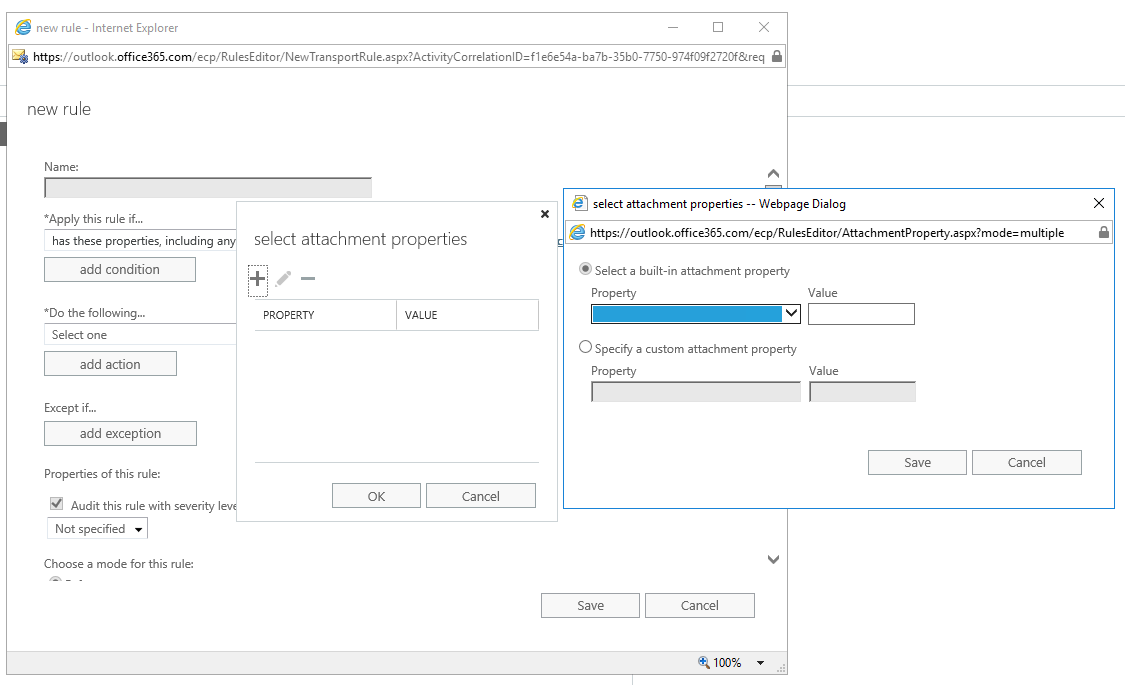Click Cancel at bottom of new rule window

coord(700,605)
